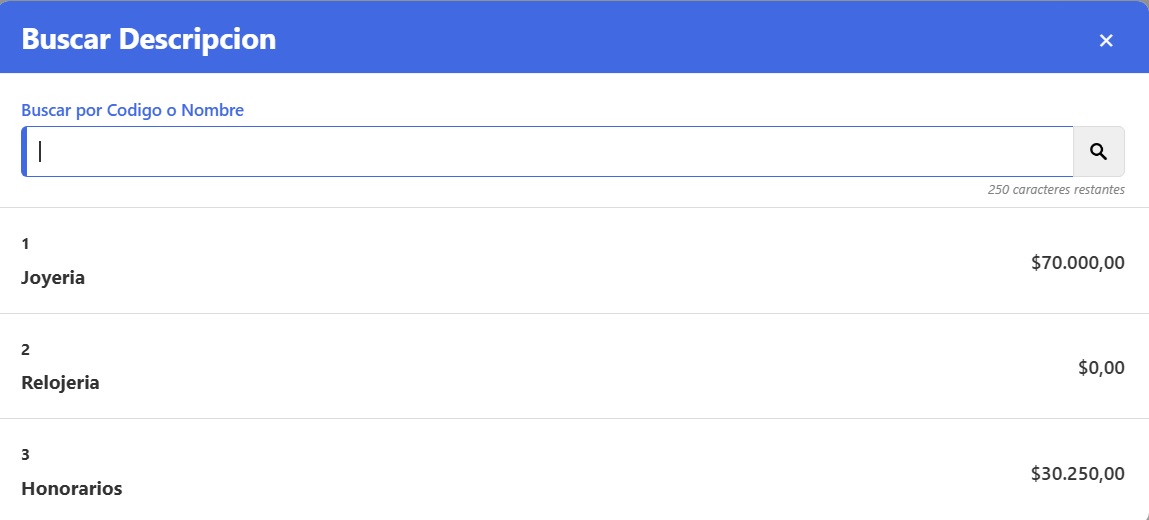1149x520 pixels.
Task: Click the "Buscar por Codigo o Nombre" label
Action: (x=132, y=110)
